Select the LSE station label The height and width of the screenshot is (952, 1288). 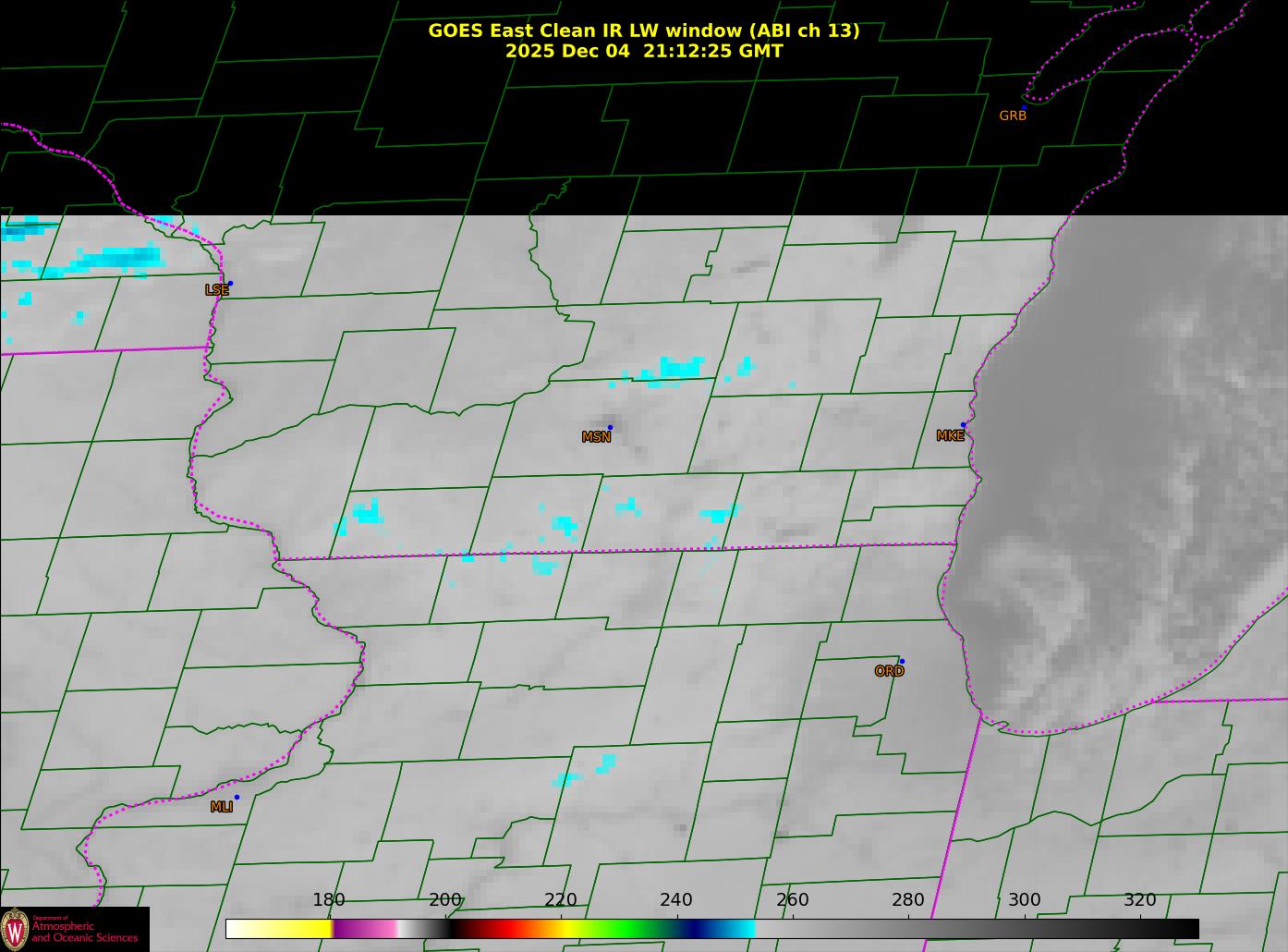(x=217, y=290)
